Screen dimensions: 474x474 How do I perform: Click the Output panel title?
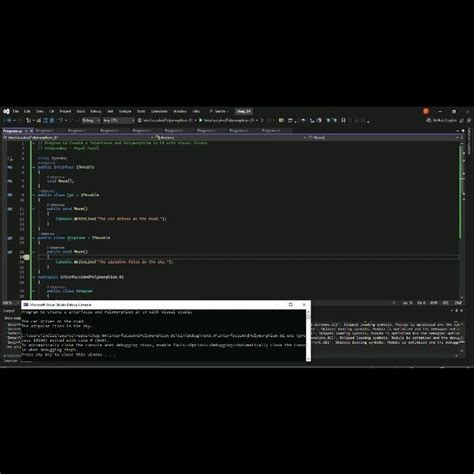[x=9, y=311]
